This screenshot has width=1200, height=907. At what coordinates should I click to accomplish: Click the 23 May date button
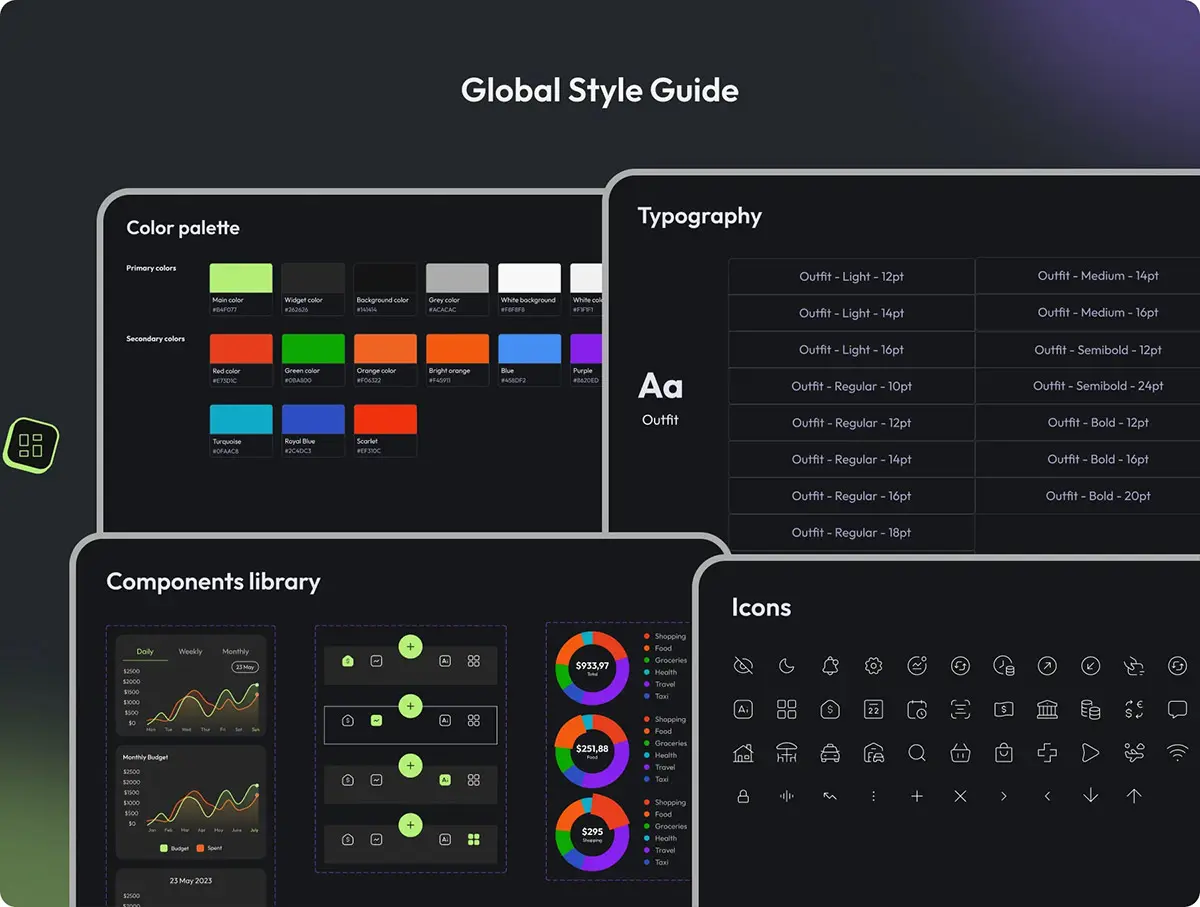point(245,667)
